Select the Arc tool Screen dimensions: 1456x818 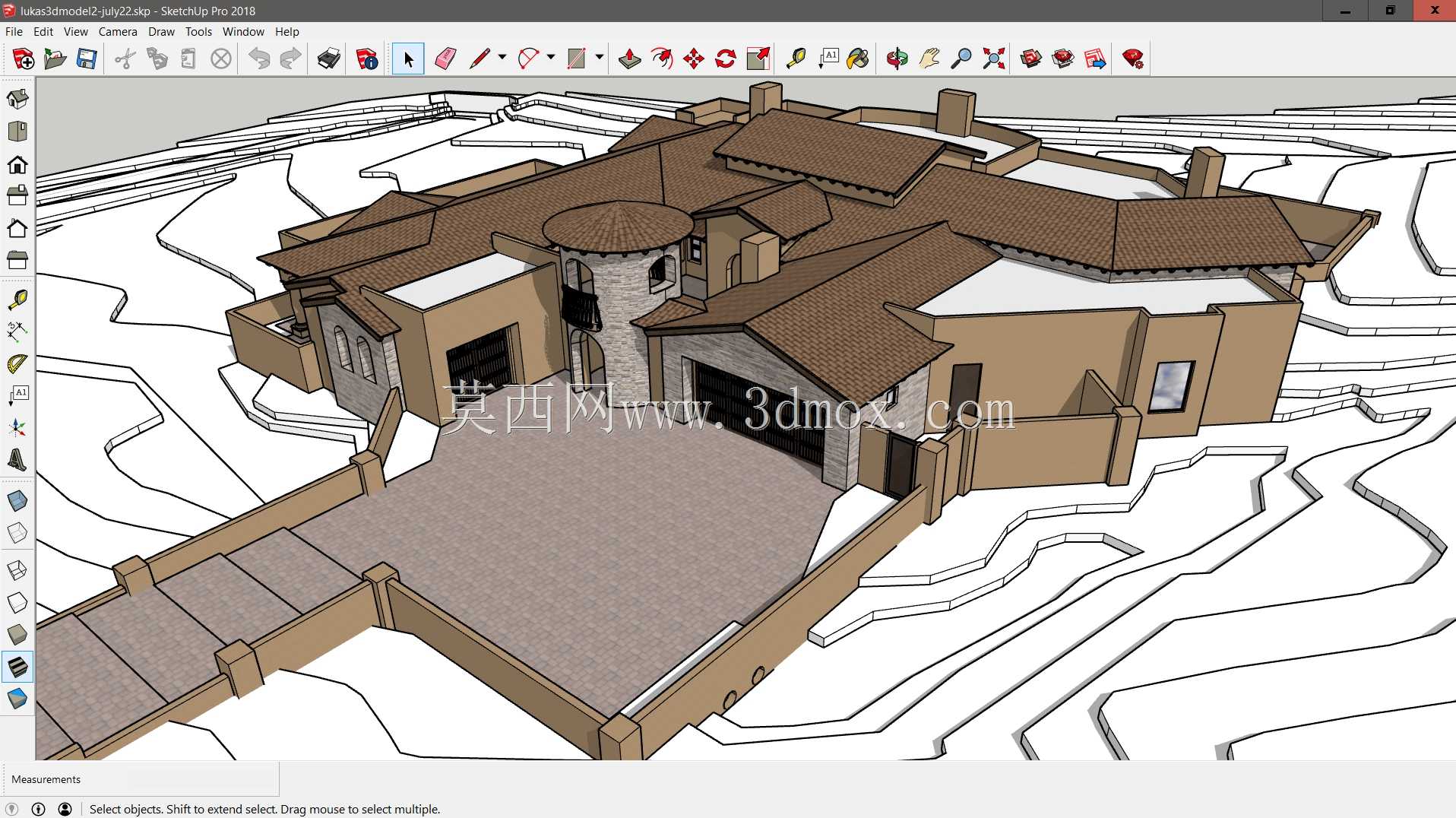[x=528, y=59]
